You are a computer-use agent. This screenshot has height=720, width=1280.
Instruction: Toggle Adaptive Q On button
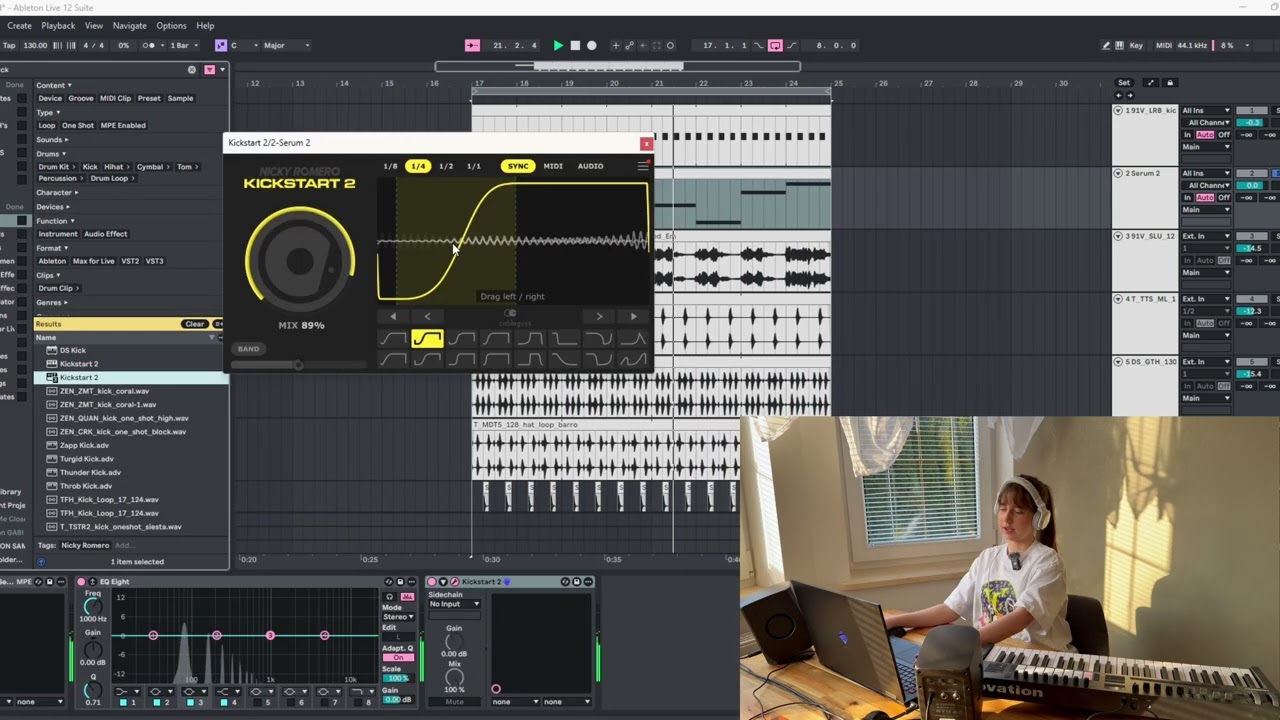coord(398,657)
